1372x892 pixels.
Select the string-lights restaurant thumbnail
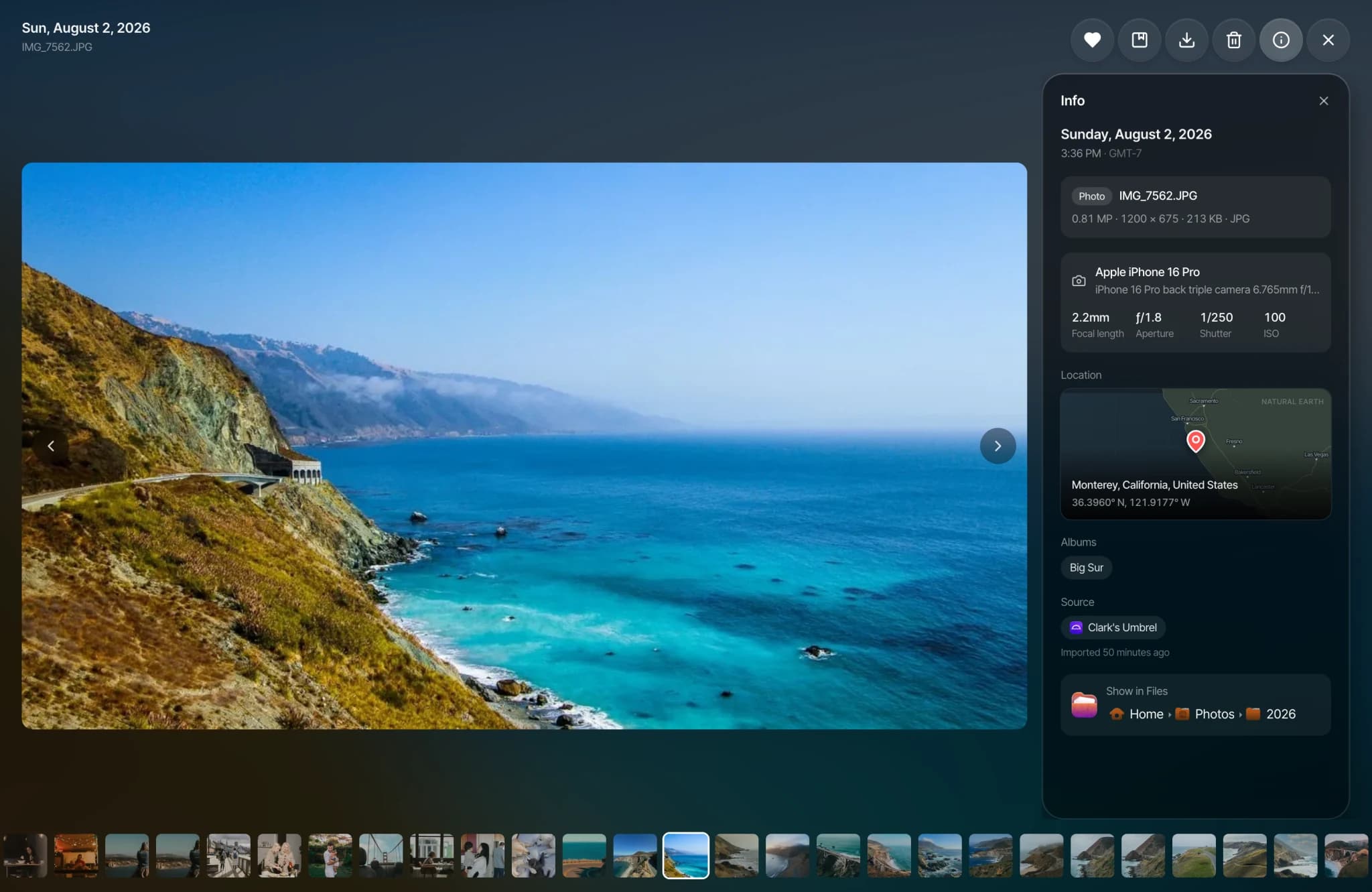(76, 855)
